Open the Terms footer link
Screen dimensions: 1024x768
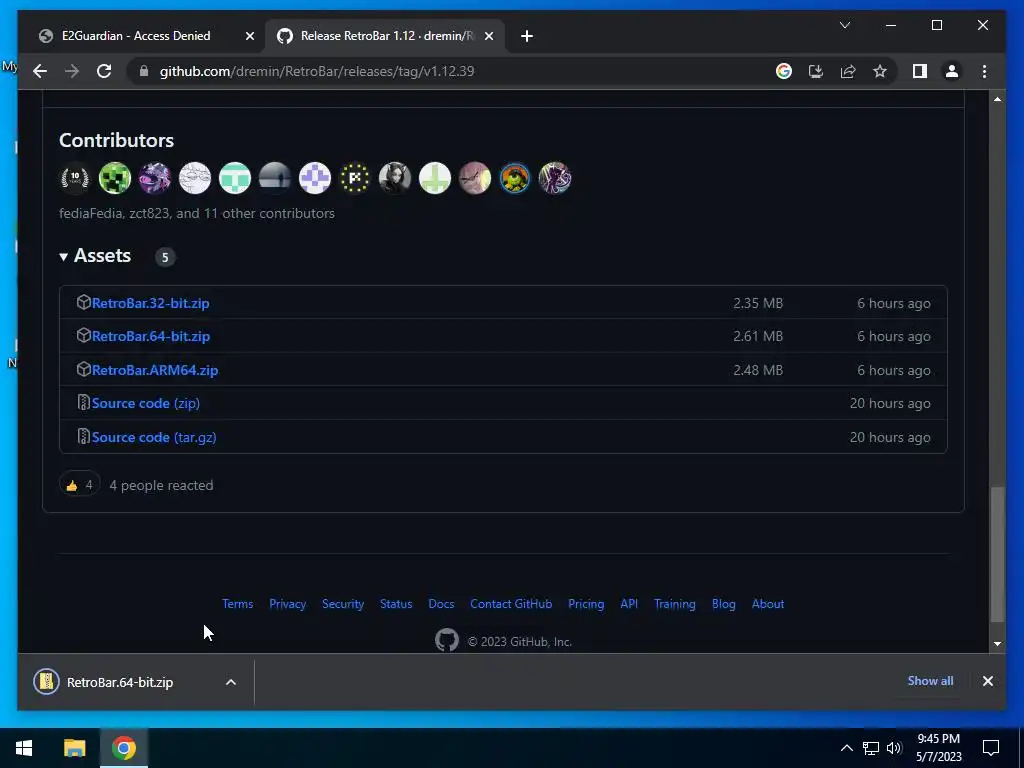pyautogui.click(x=237, y=604)
